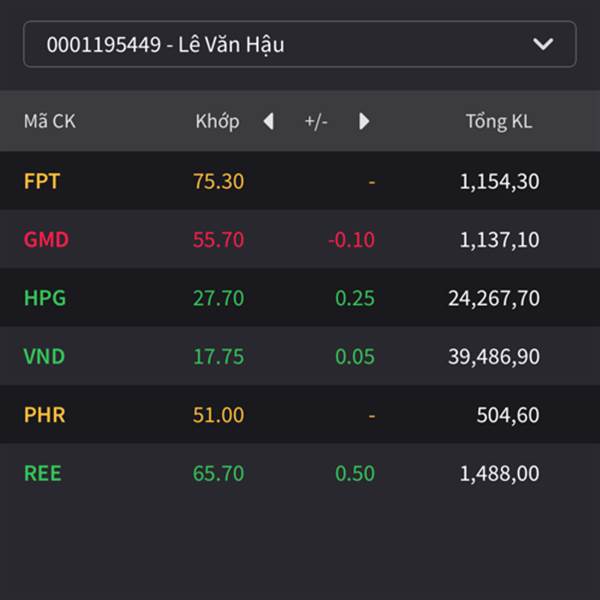This screenshot has width=600, height=600.
Task: Click REE matched price 65.70
Action: click(x=219, y=473)
